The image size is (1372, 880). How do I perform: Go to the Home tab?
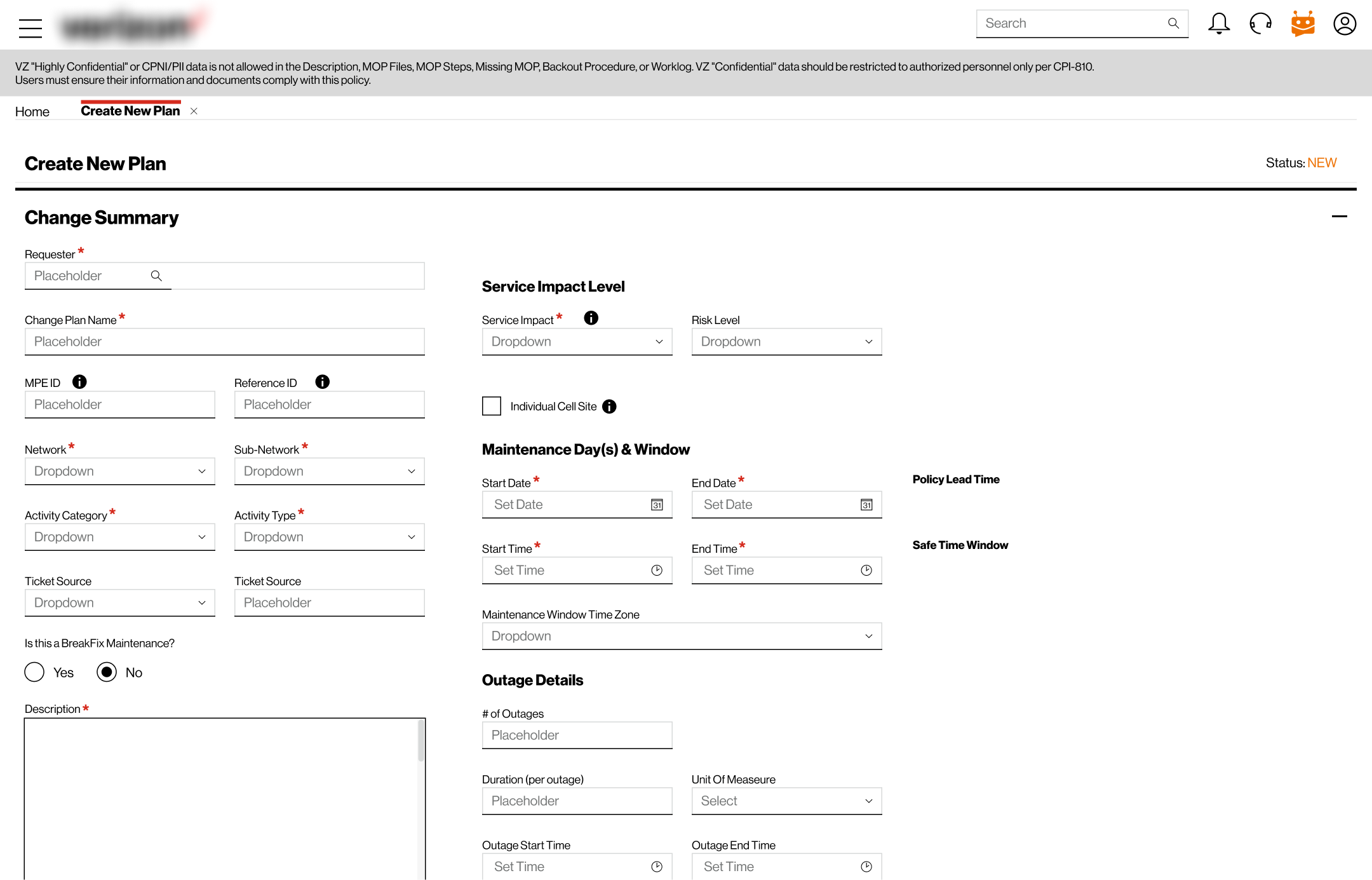(x=32, y=112)
